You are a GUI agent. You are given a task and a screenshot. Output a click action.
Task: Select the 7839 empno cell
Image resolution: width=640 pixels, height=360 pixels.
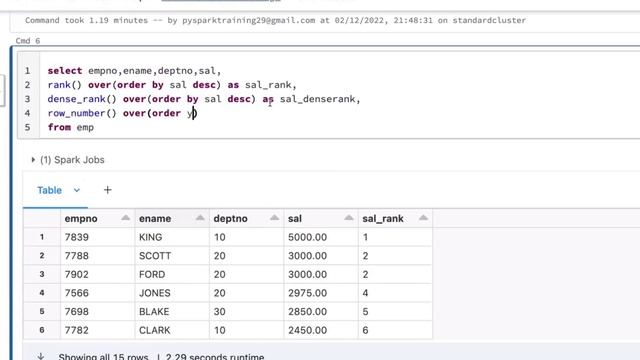click(x=98, y=237)
